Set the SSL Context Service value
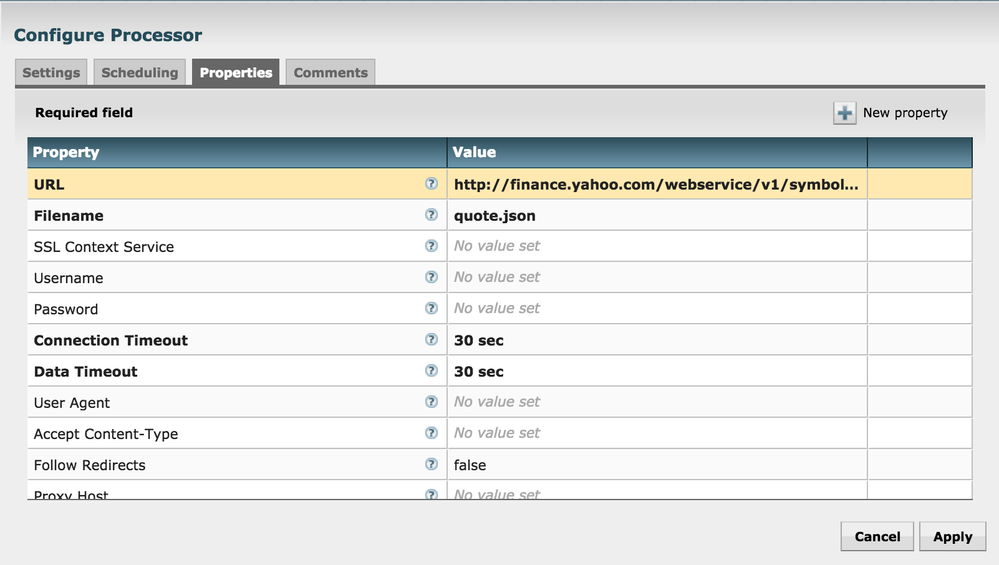The height and width of the screenshot is (565, 999). 656,246
